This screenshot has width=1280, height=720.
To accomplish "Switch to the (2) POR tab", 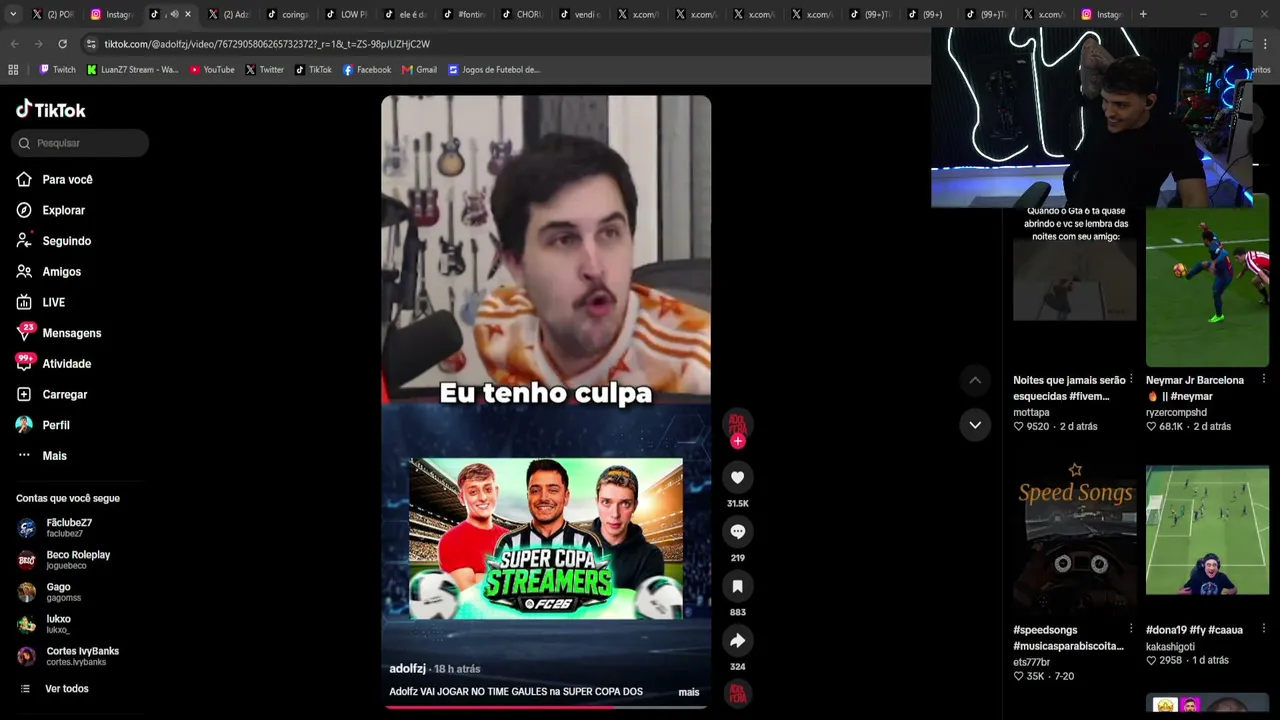I will (x=53, y=14).
